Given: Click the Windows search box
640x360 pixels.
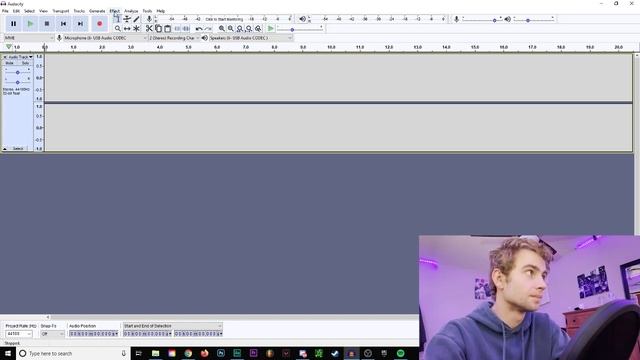Looking at the screenshot, I should click(x=73, y=353).
